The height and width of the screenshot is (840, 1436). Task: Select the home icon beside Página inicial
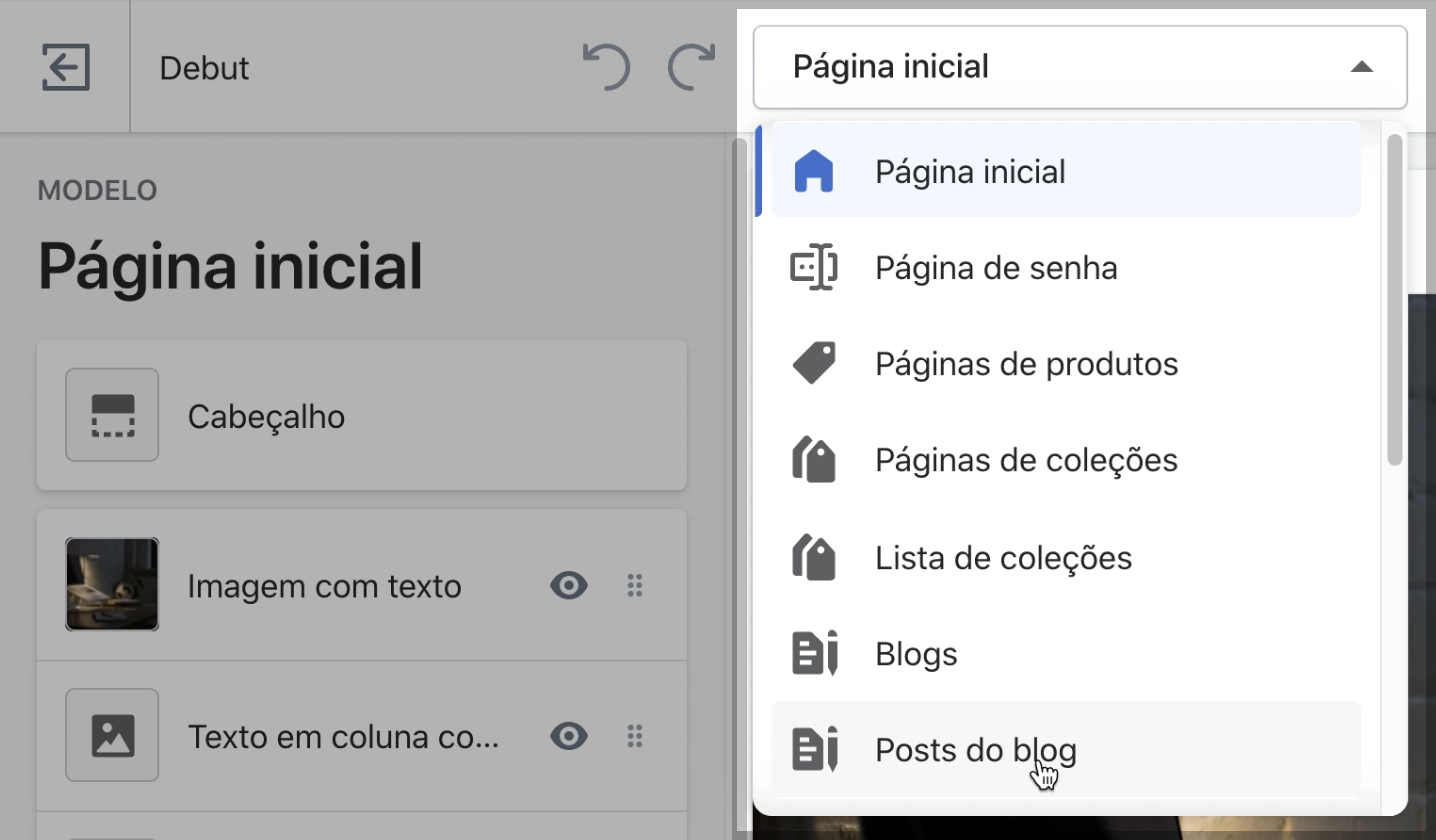[815, 171]
